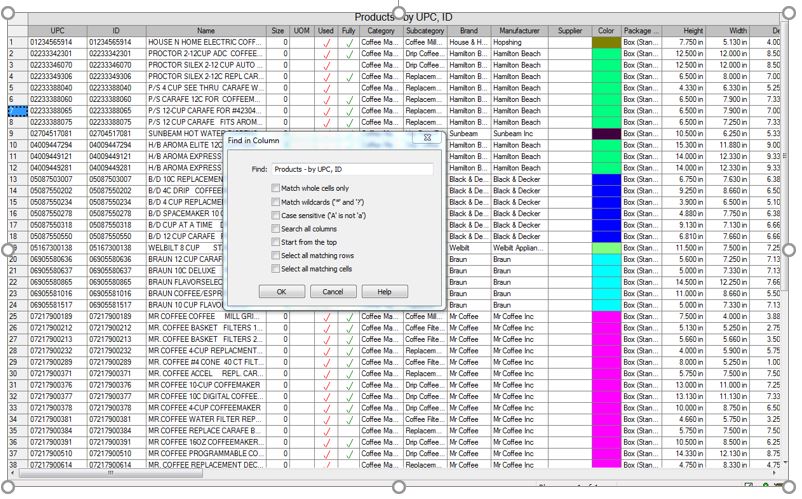Click the dark purple Sunbeam color swatch
The image size is (802, 499).
tap(607, 133)
